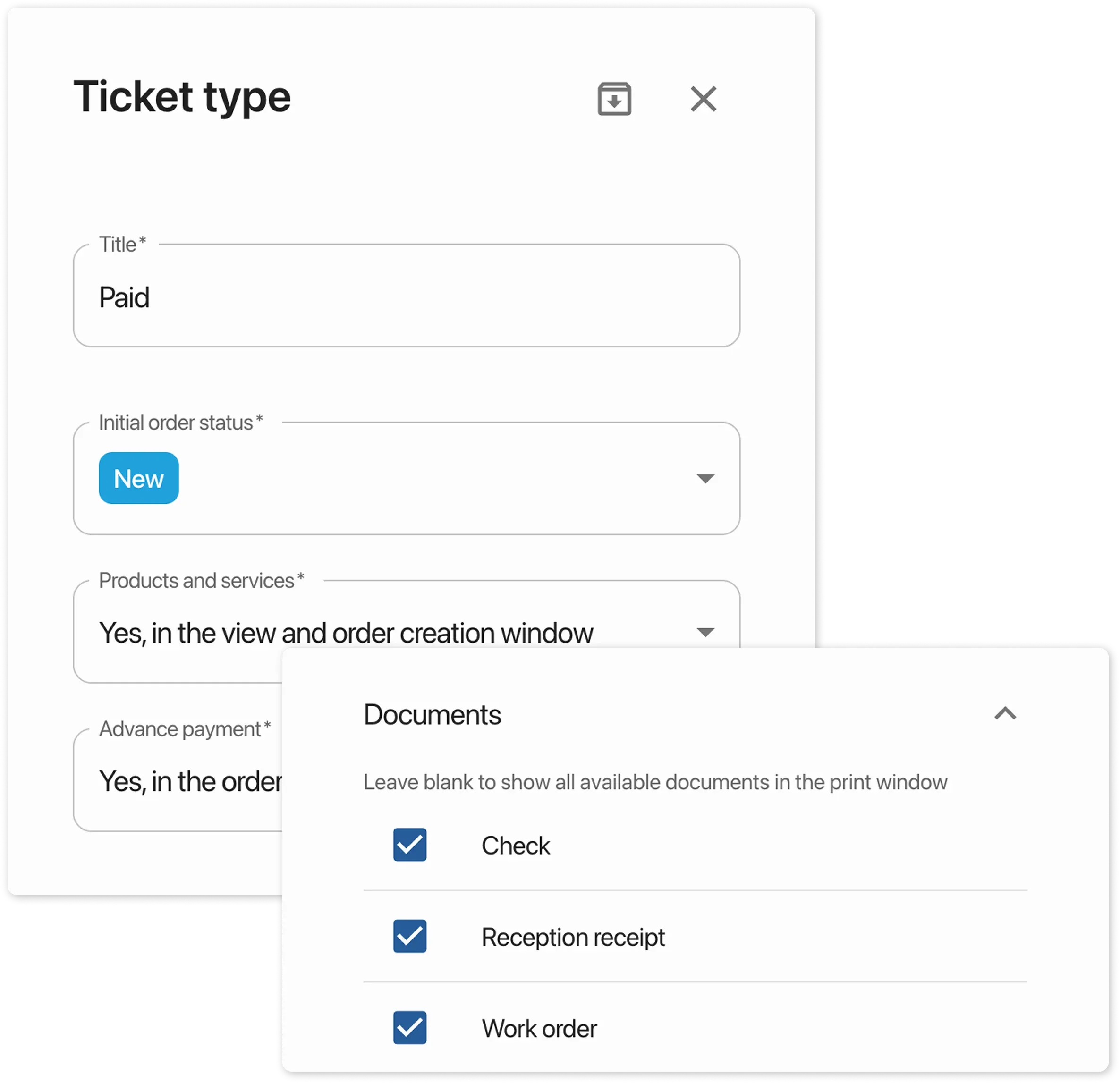
Task: Click the archive/save icon in the header
Action: click(x=614, y=99)
